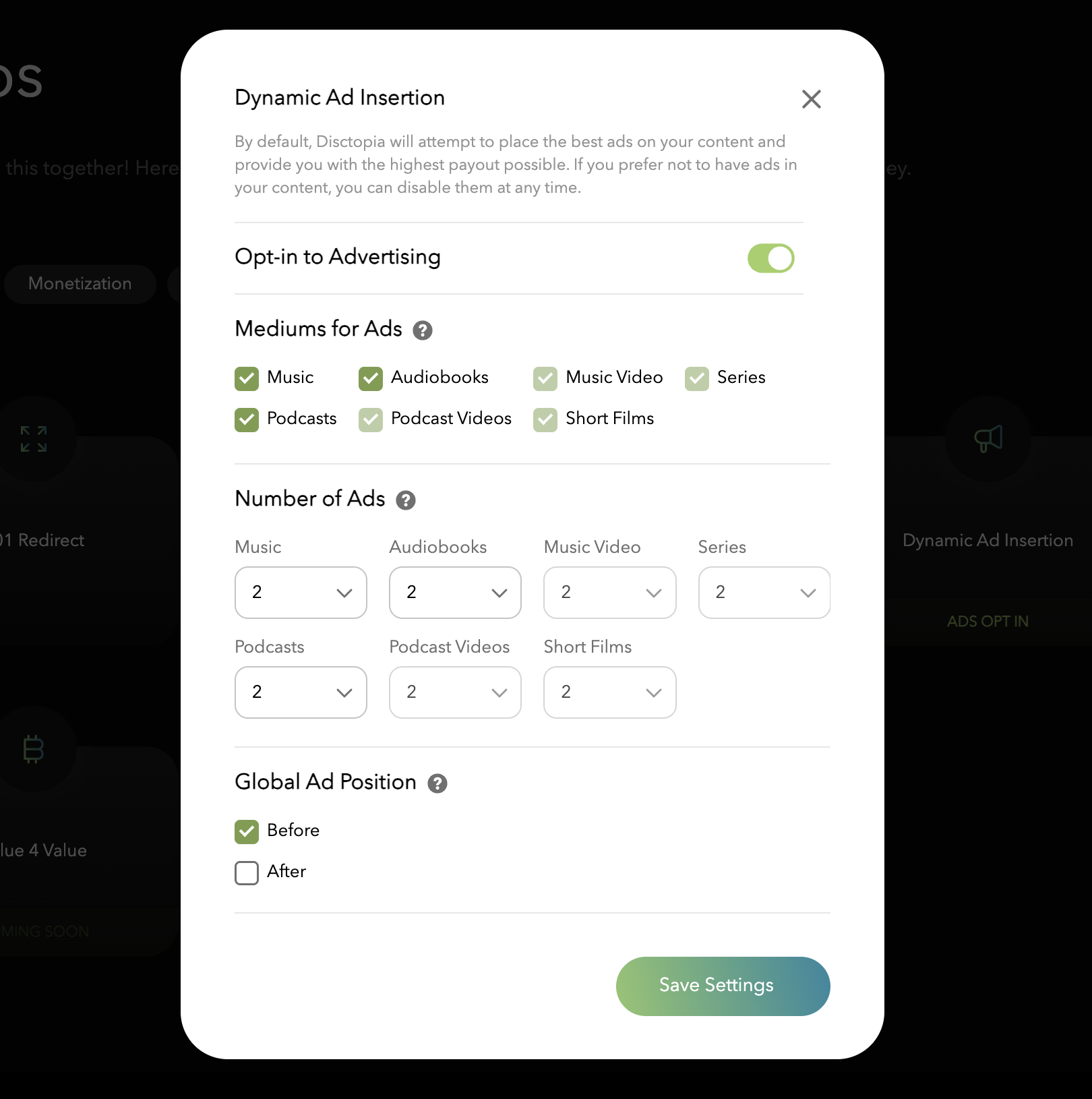
Task: Uncheck the Audiobooks medium checkbox
Action: 371,378
